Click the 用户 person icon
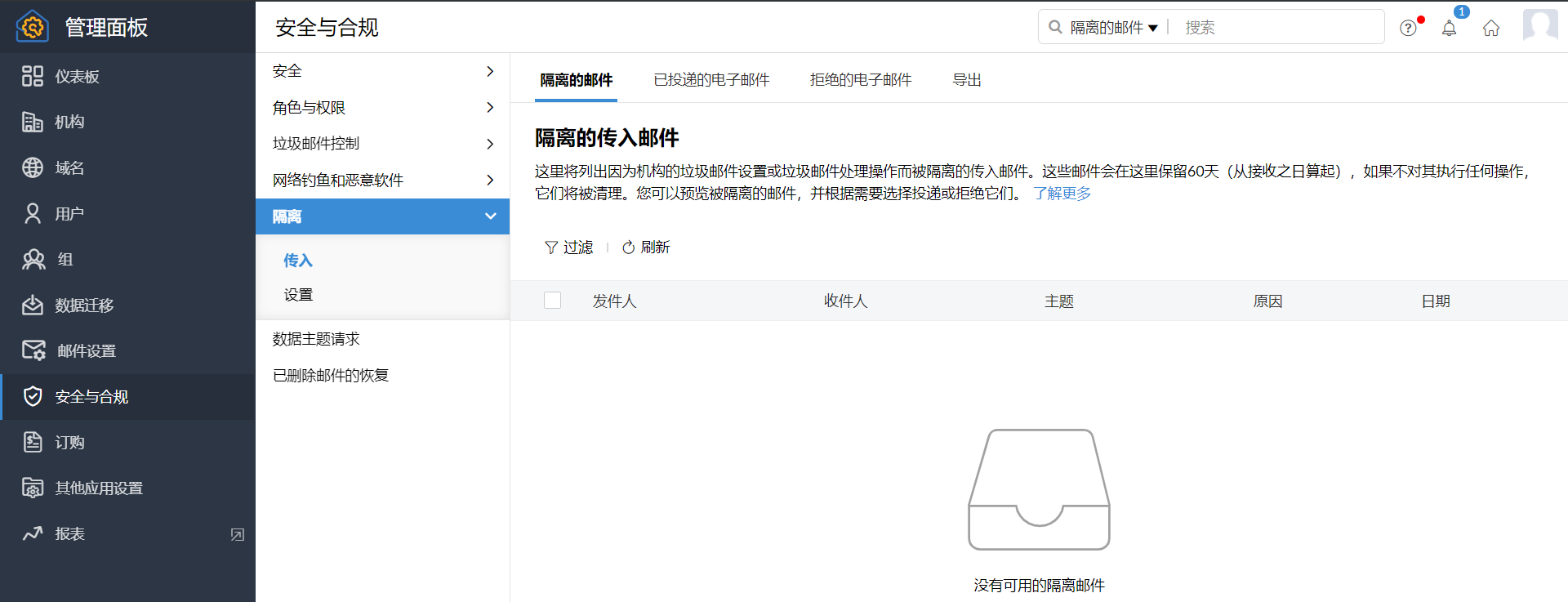This screenshot has height=602, width=1568. click(33, 213)
